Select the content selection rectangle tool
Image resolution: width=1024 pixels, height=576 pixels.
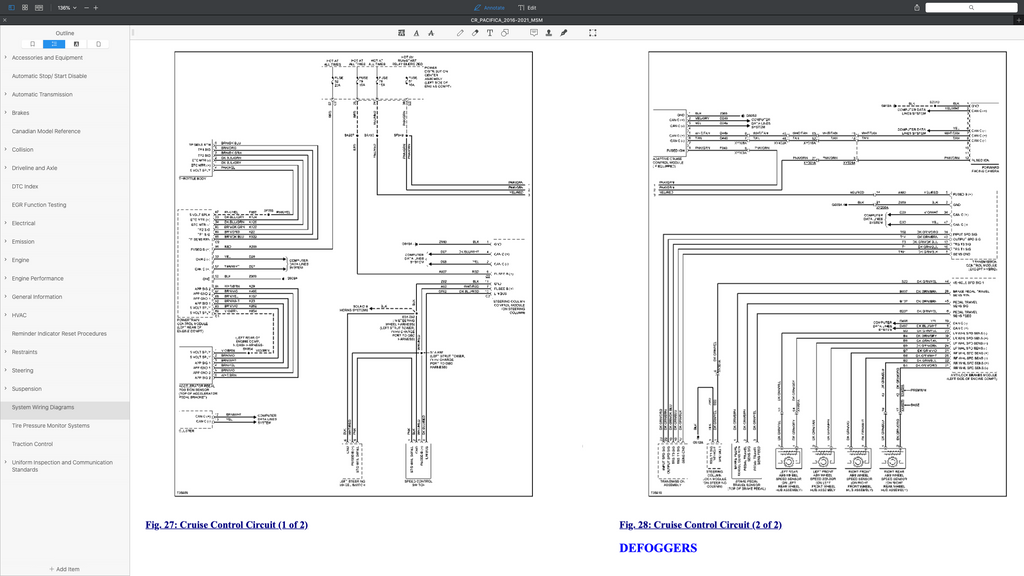[592, 33]
